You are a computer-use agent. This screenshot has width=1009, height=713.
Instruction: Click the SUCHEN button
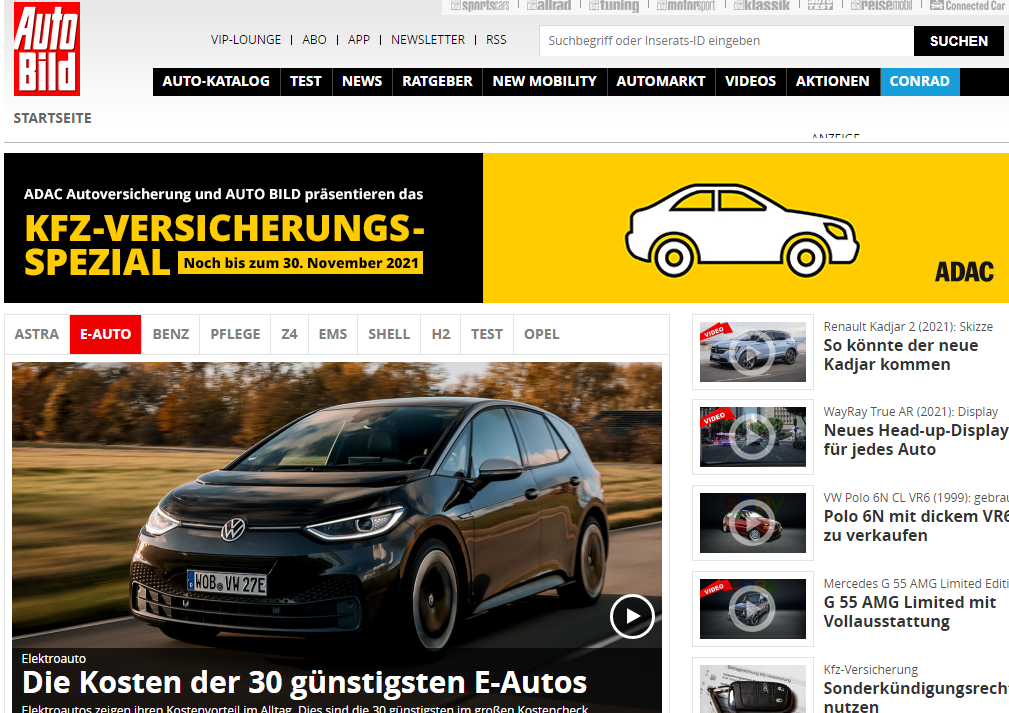(958, 41)
